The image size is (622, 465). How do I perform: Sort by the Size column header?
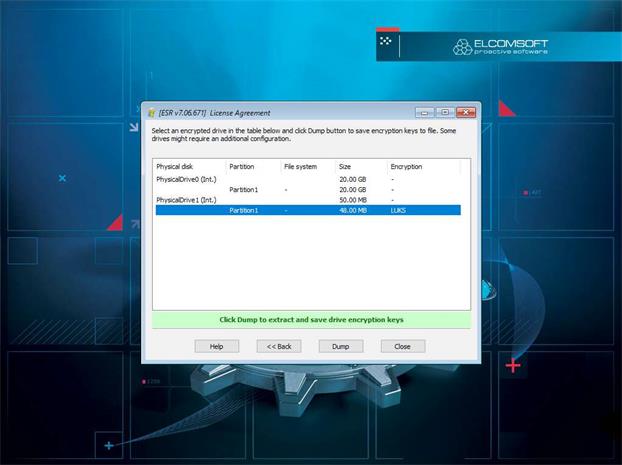(x=360, y=167)
